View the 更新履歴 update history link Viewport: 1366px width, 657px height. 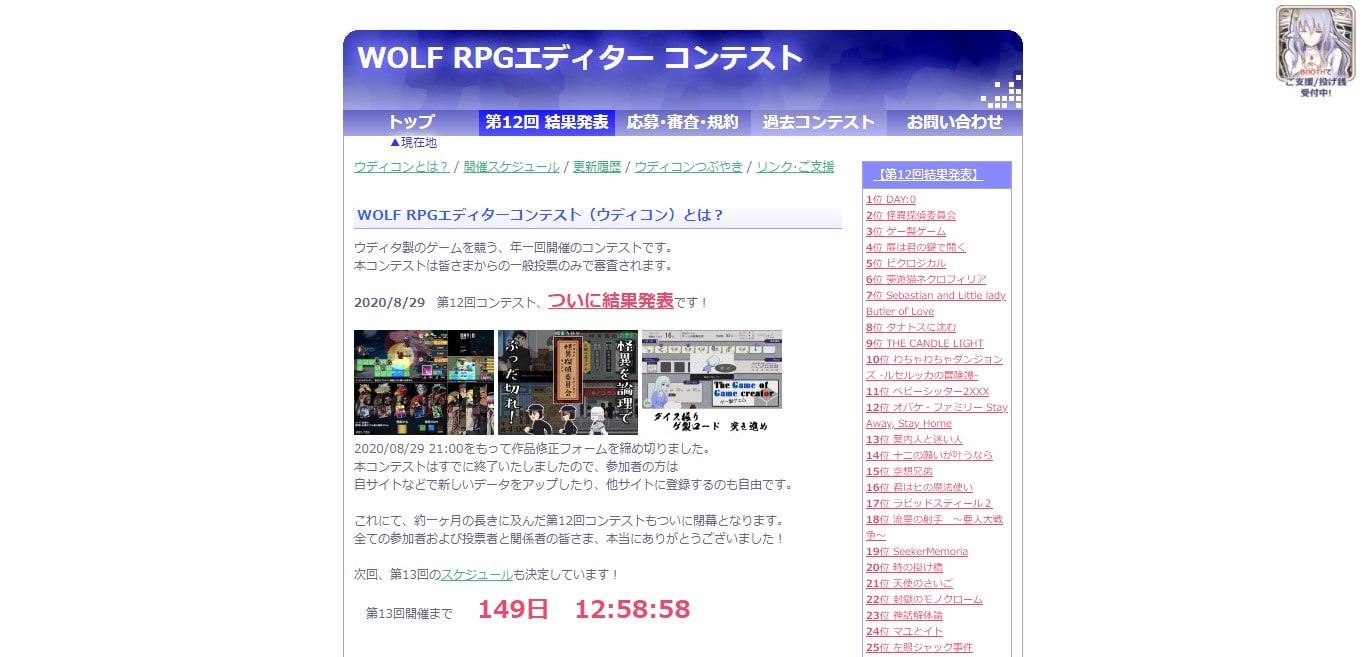(597, 167)
